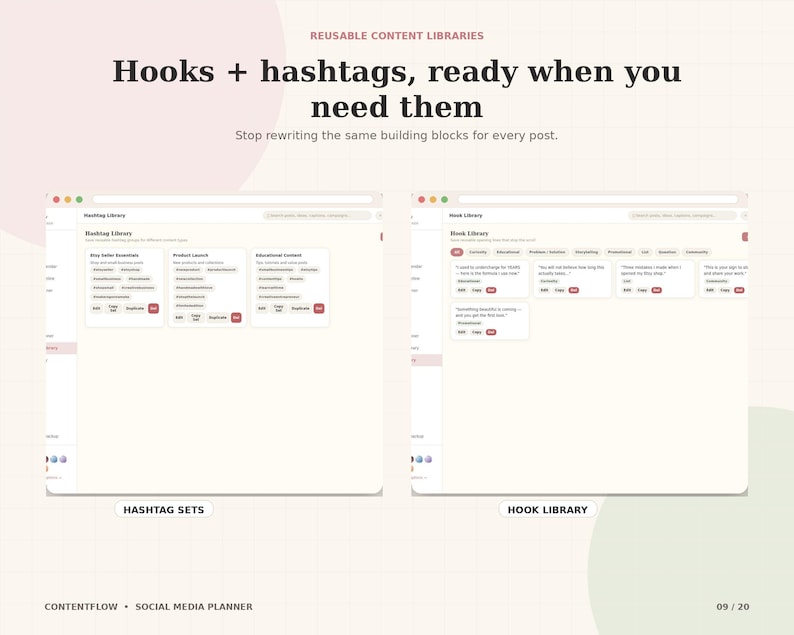Select the Educational hook filter
794x635 pixels.
tap(508, 252)
